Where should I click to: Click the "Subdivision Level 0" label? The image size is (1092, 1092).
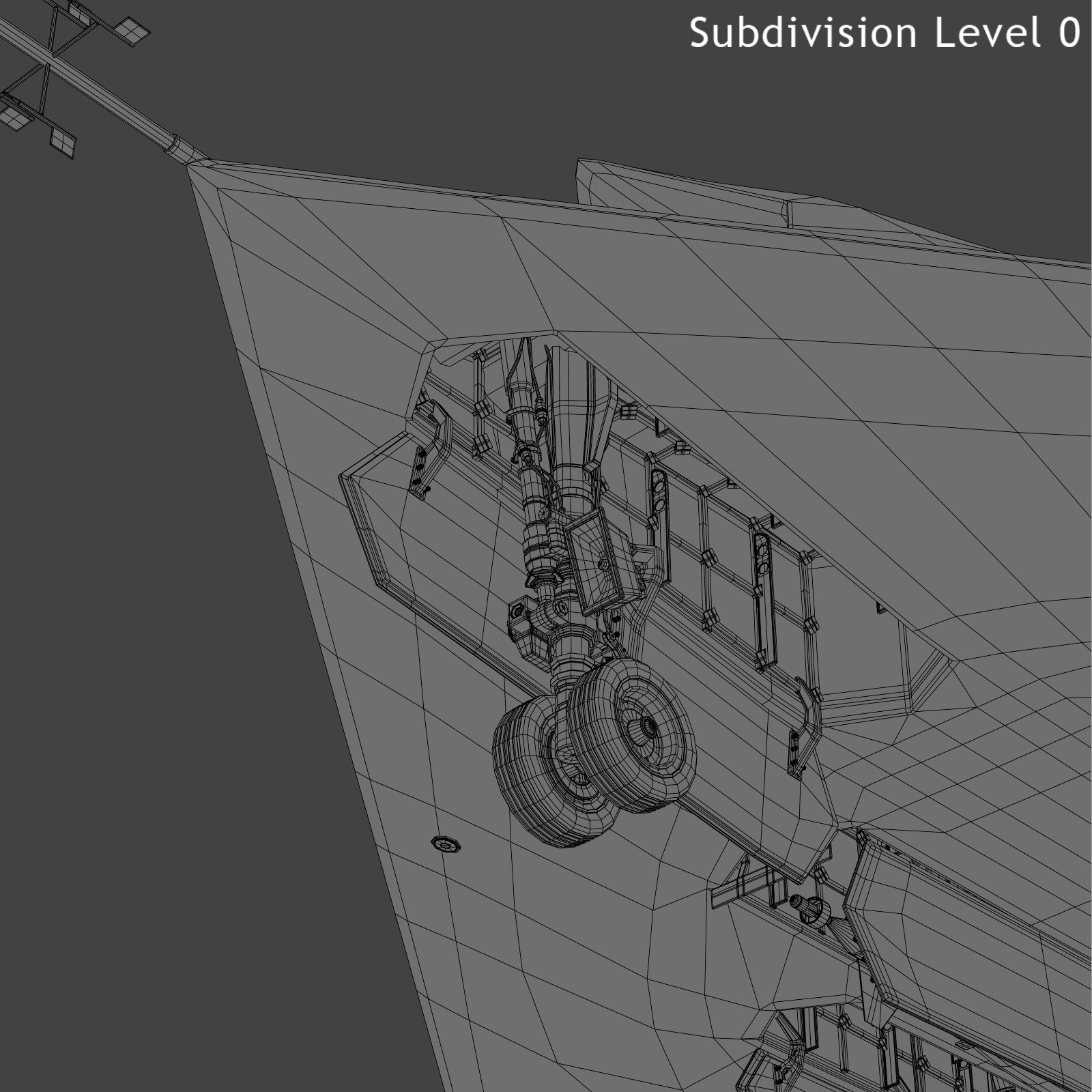point(885,33)
